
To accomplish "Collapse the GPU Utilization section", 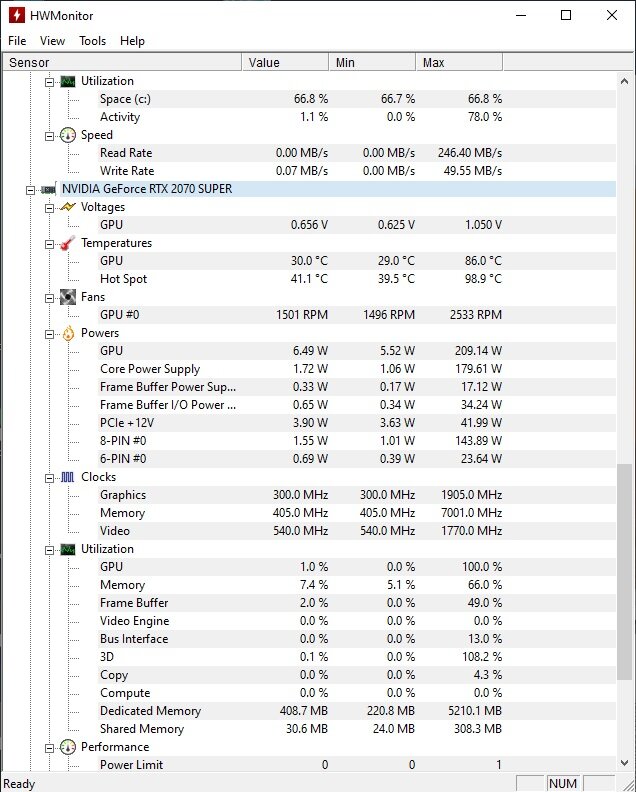I will [50, 549].
